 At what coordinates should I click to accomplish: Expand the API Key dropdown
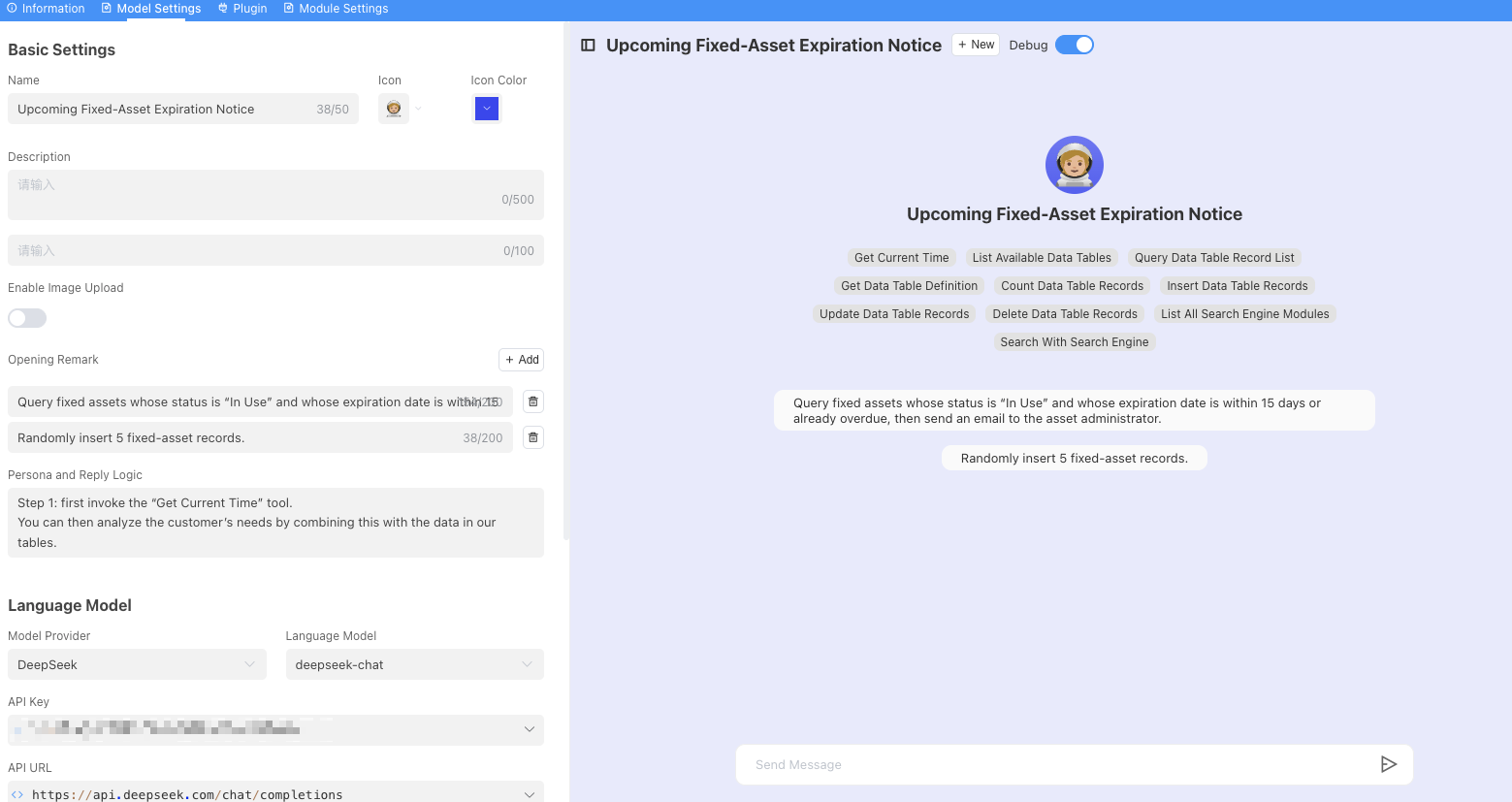[530, 729]
